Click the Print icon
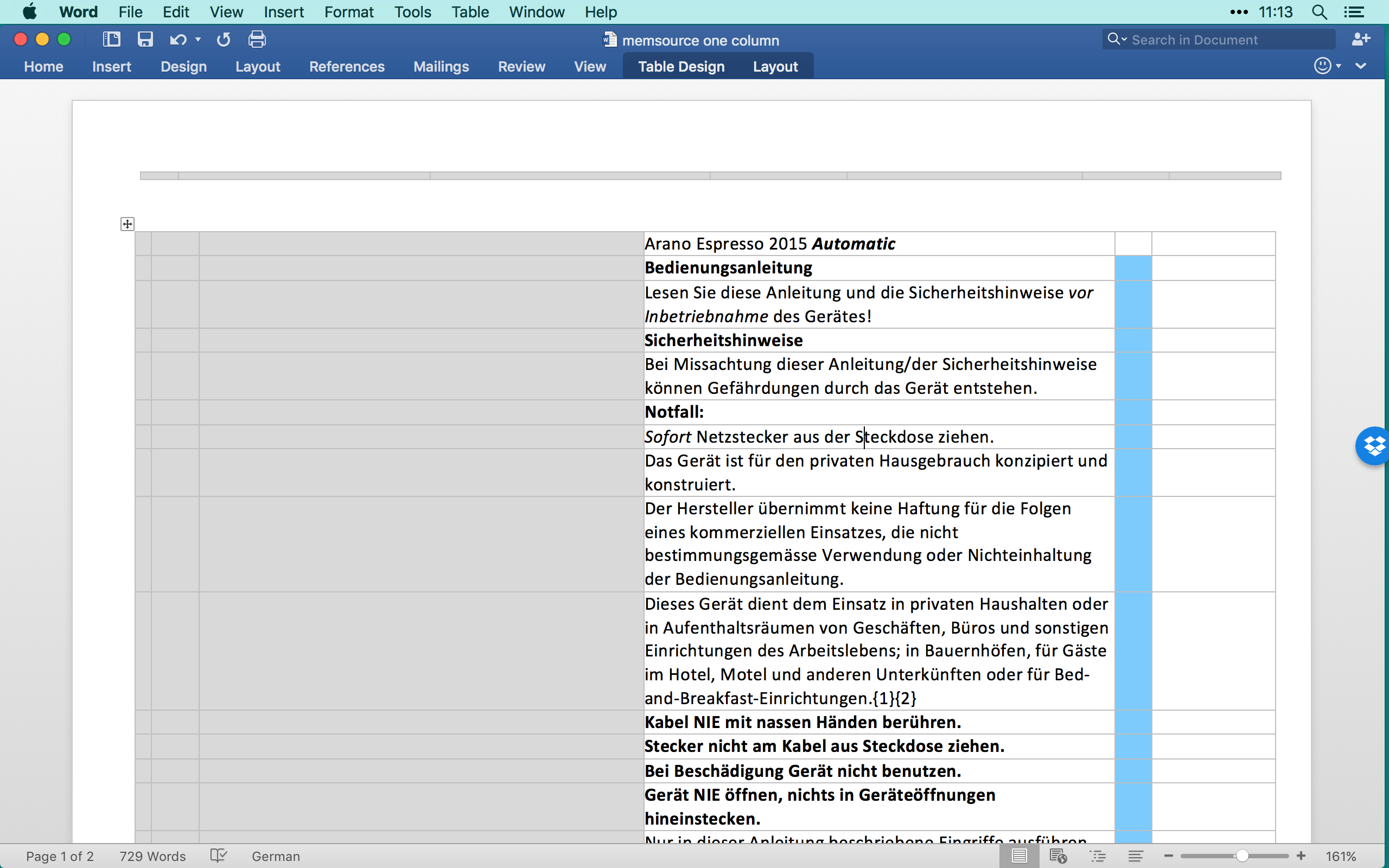 click(x=257, y=40)
